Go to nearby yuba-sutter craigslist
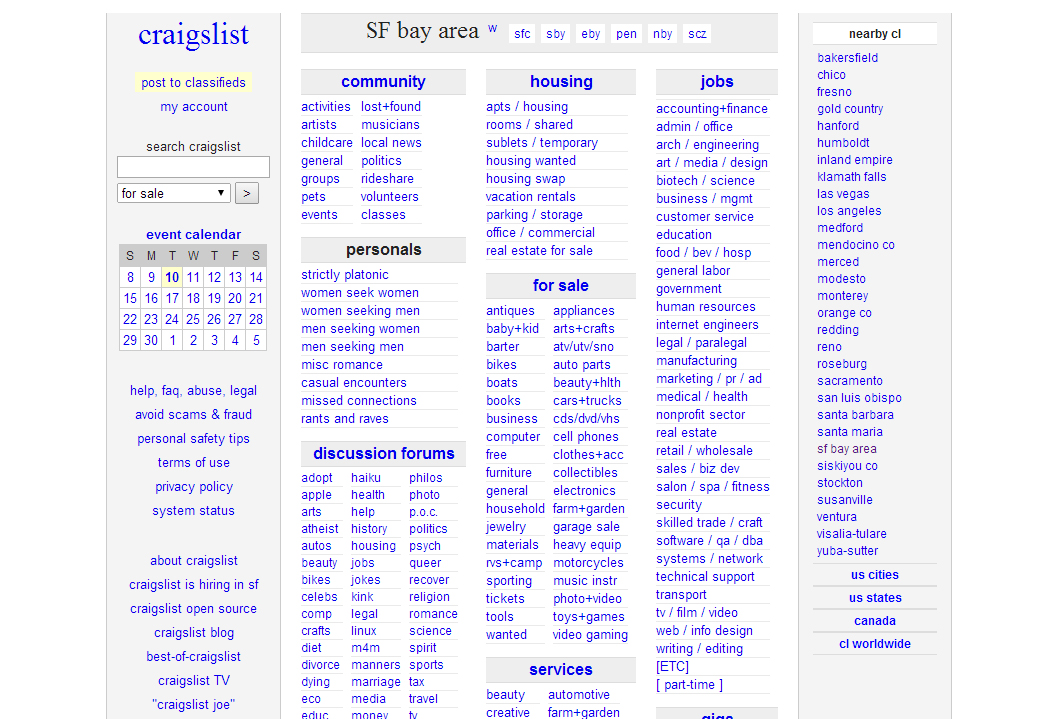This screenshot has width=1063, height=719. 847,551
